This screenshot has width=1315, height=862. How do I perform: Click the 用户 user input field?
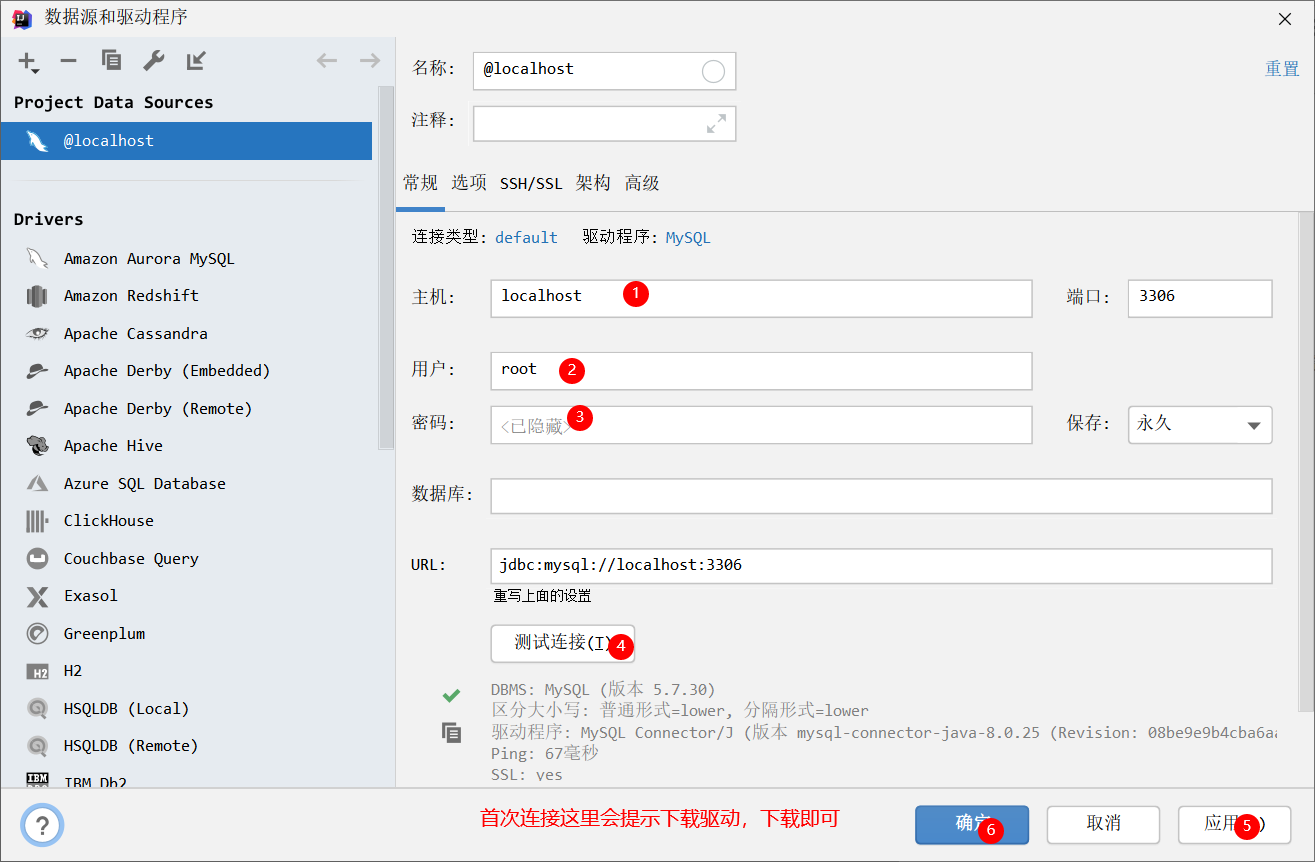click(761, 371)
